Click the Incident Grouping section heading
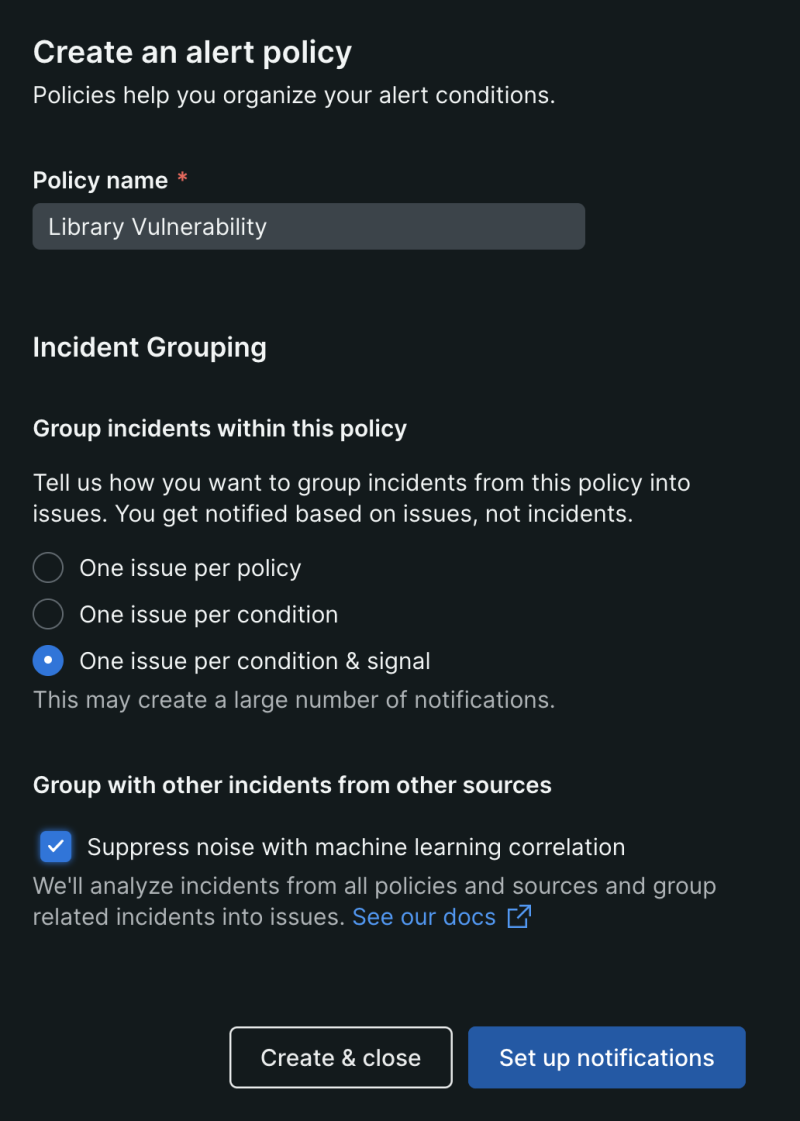Screen dimensions: 800x1121 pyautogui.click(x=150, y=347)
